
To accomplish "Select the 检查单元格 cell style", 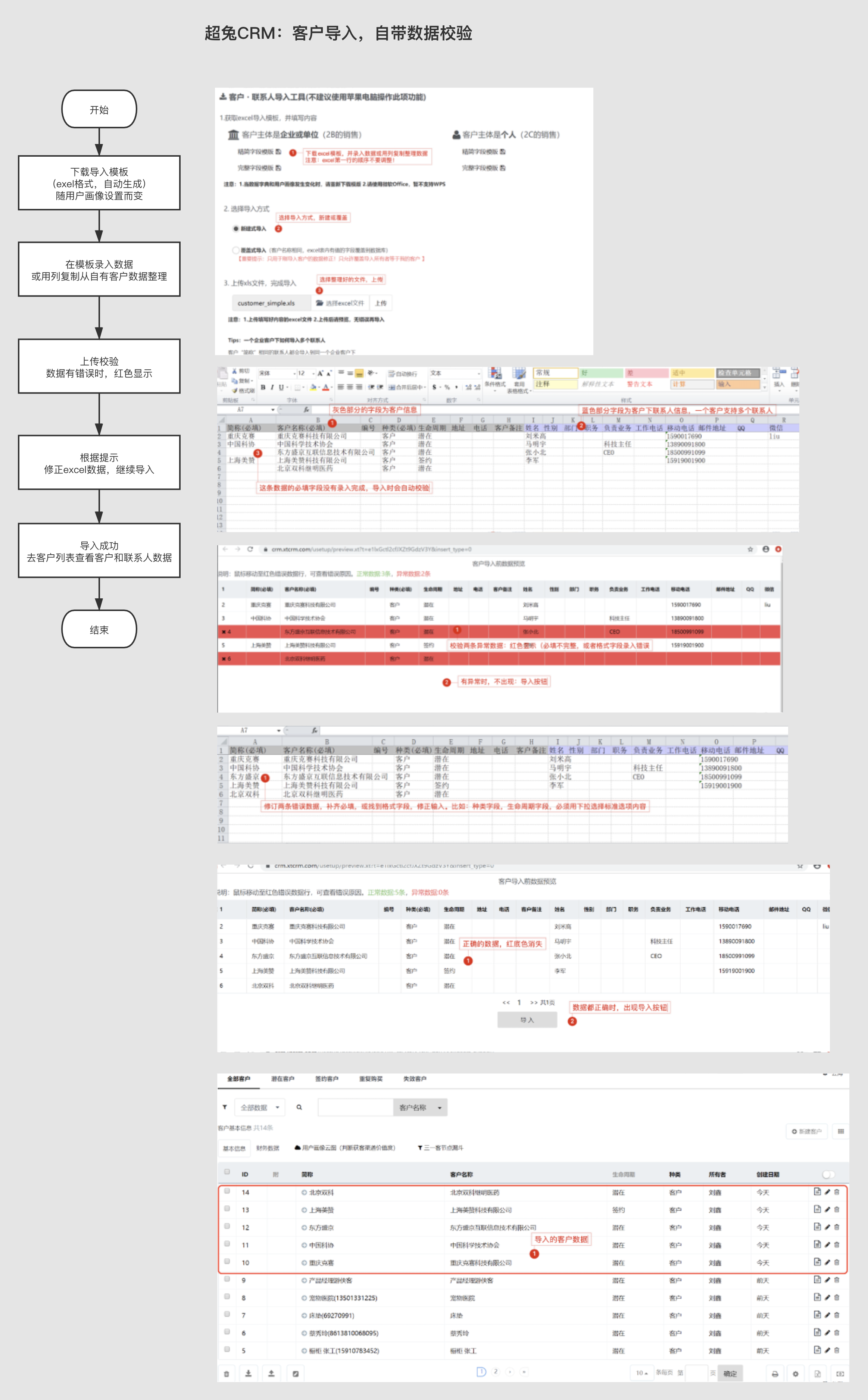I will click(x=738, y=373).
